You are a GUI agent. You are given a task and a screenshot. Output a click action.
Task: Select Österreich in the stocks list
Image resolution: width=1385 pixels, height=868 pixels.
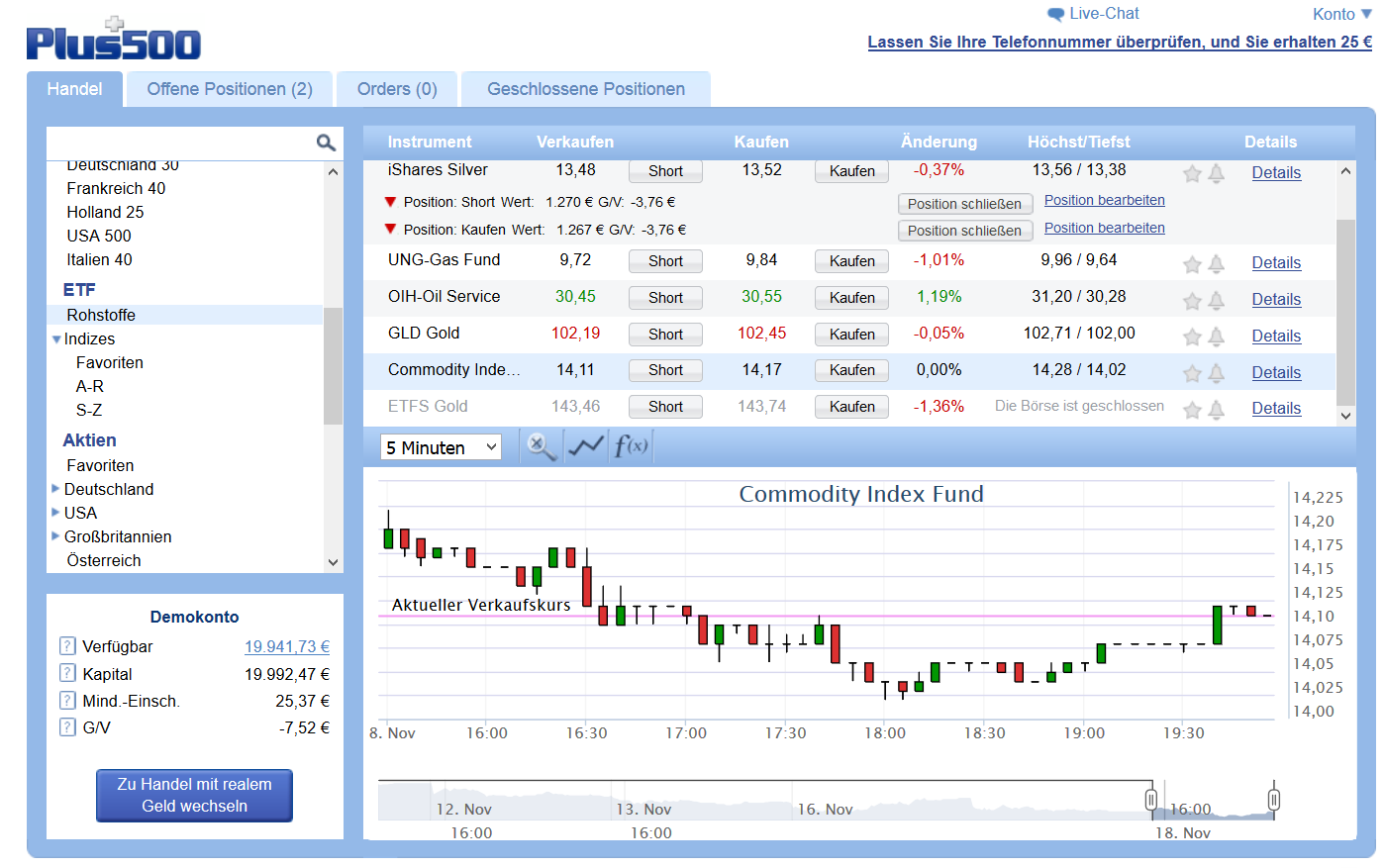[104, 560]
